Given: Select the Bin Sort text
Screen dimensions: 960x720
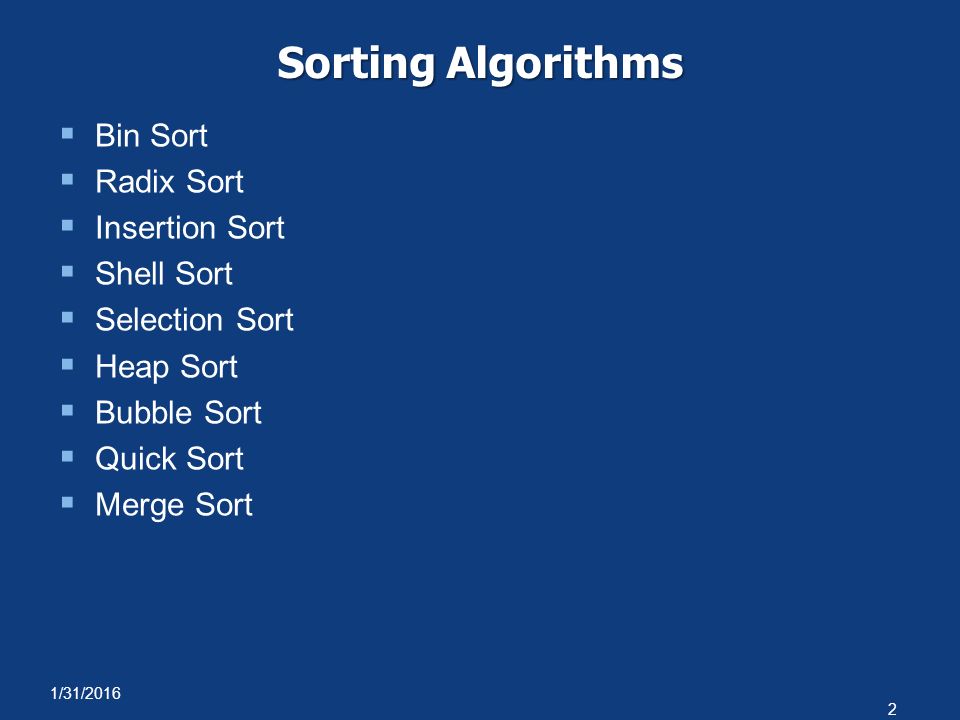Looking at the screenshot, I should pos(151,135).
